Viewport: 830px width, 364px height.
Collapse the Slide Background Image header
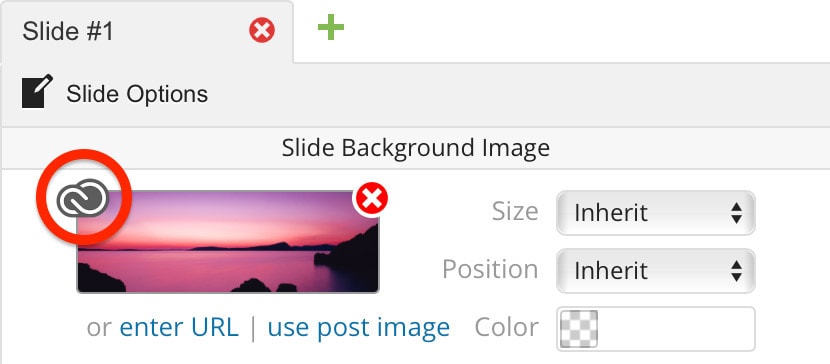(416, 148)
